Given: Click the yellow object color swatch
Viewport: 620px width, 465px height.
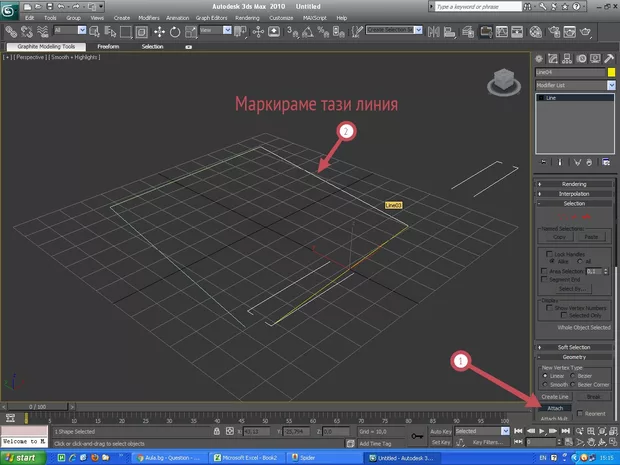Looking at the screenshot, I should [x=611, y=73].
